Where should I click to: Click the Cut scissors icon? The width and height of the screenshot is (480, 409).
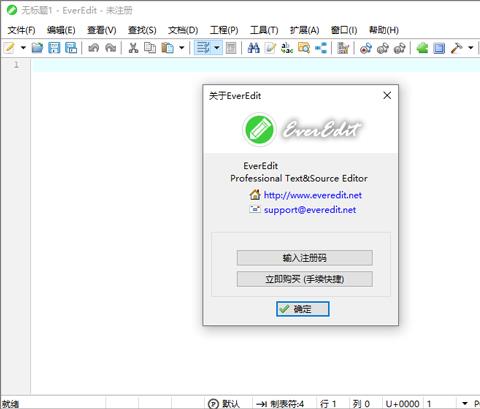point(133,48)
